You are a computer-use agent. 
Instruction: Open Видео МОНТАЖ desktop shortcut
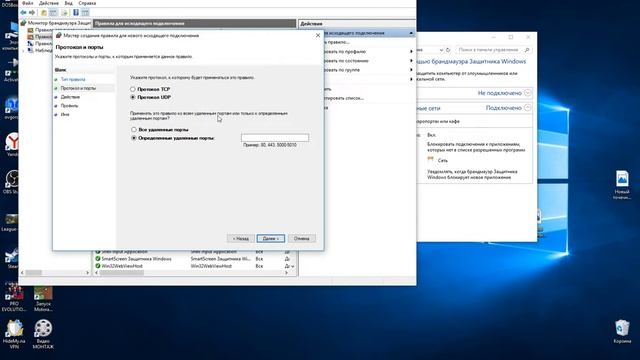pyautogui.click(x=43, y=334)
